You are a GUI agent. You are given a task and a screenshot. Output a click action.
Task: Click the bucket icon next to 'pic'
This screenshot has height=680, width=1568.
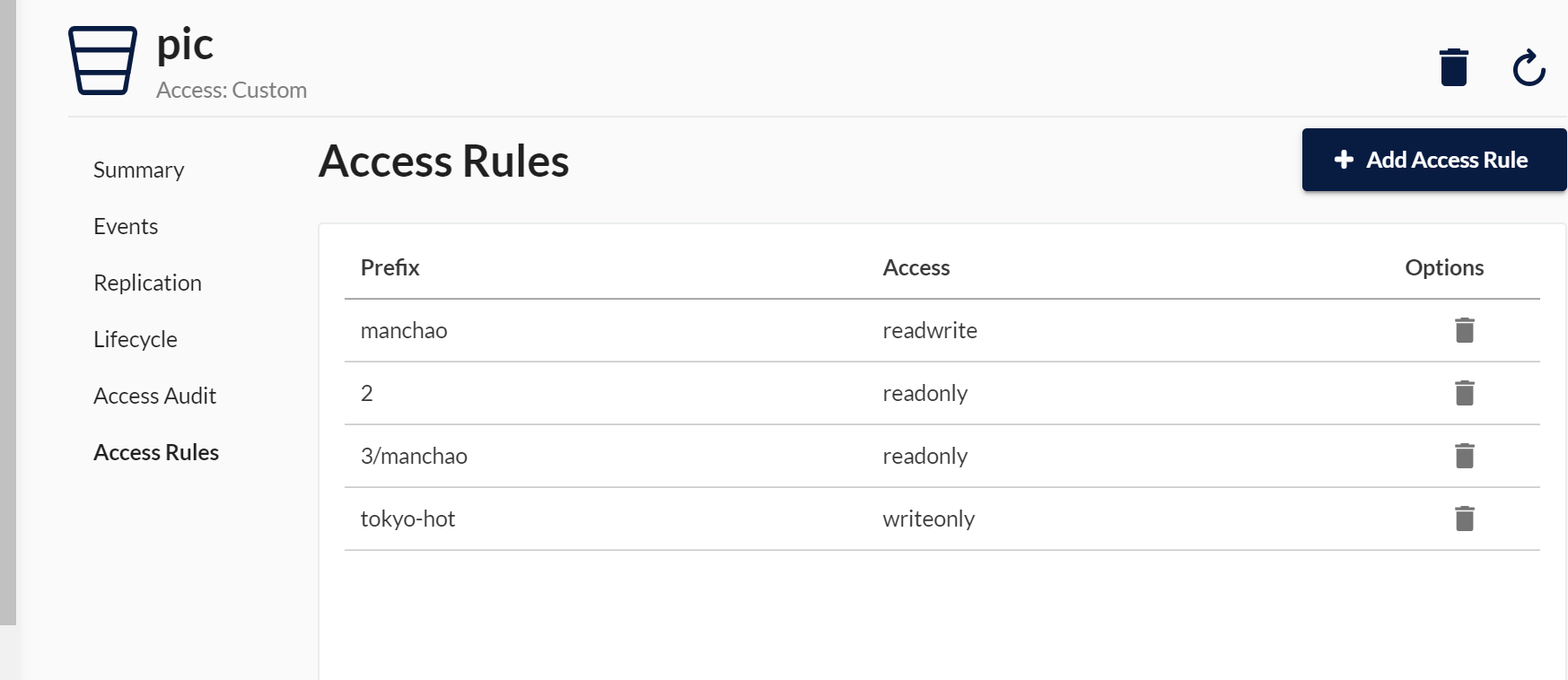(x=101, y=60)
